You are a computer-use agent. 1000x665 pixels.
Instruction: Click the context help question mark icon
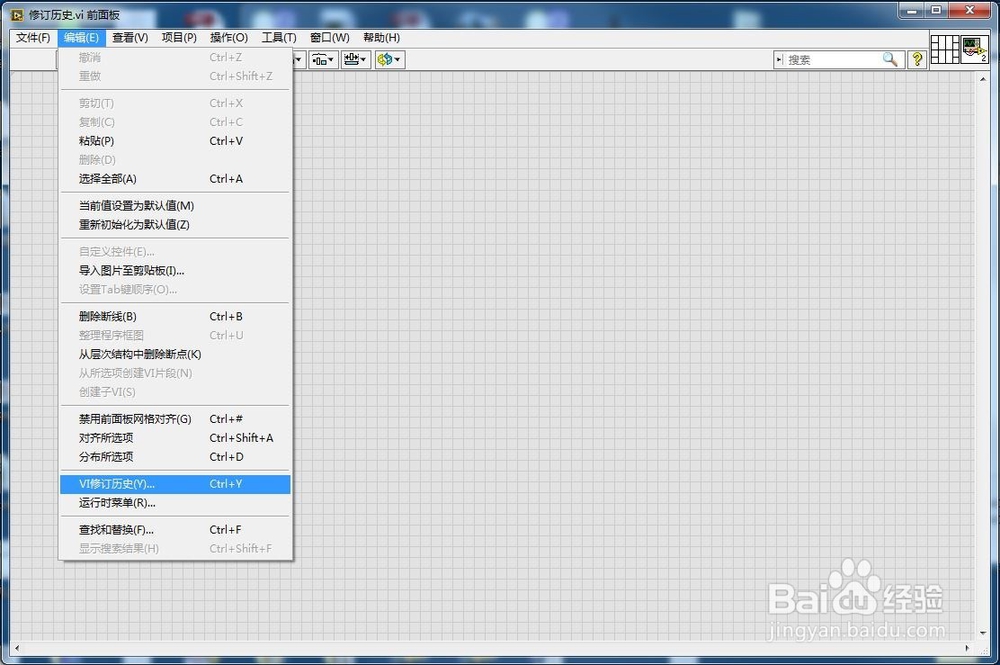(917, 59)
